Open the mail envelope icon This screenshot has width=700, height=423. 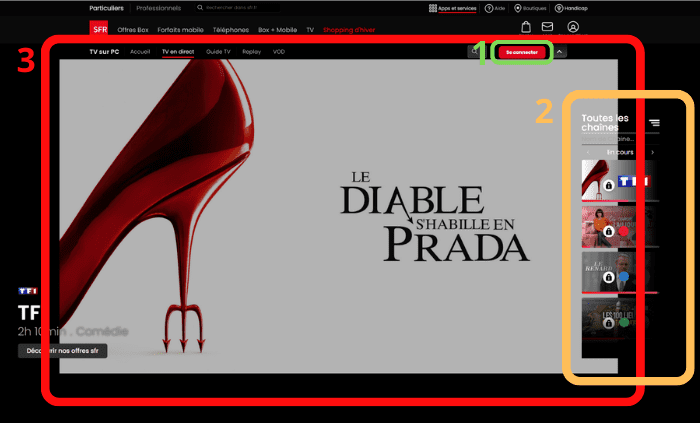point(547,27)
